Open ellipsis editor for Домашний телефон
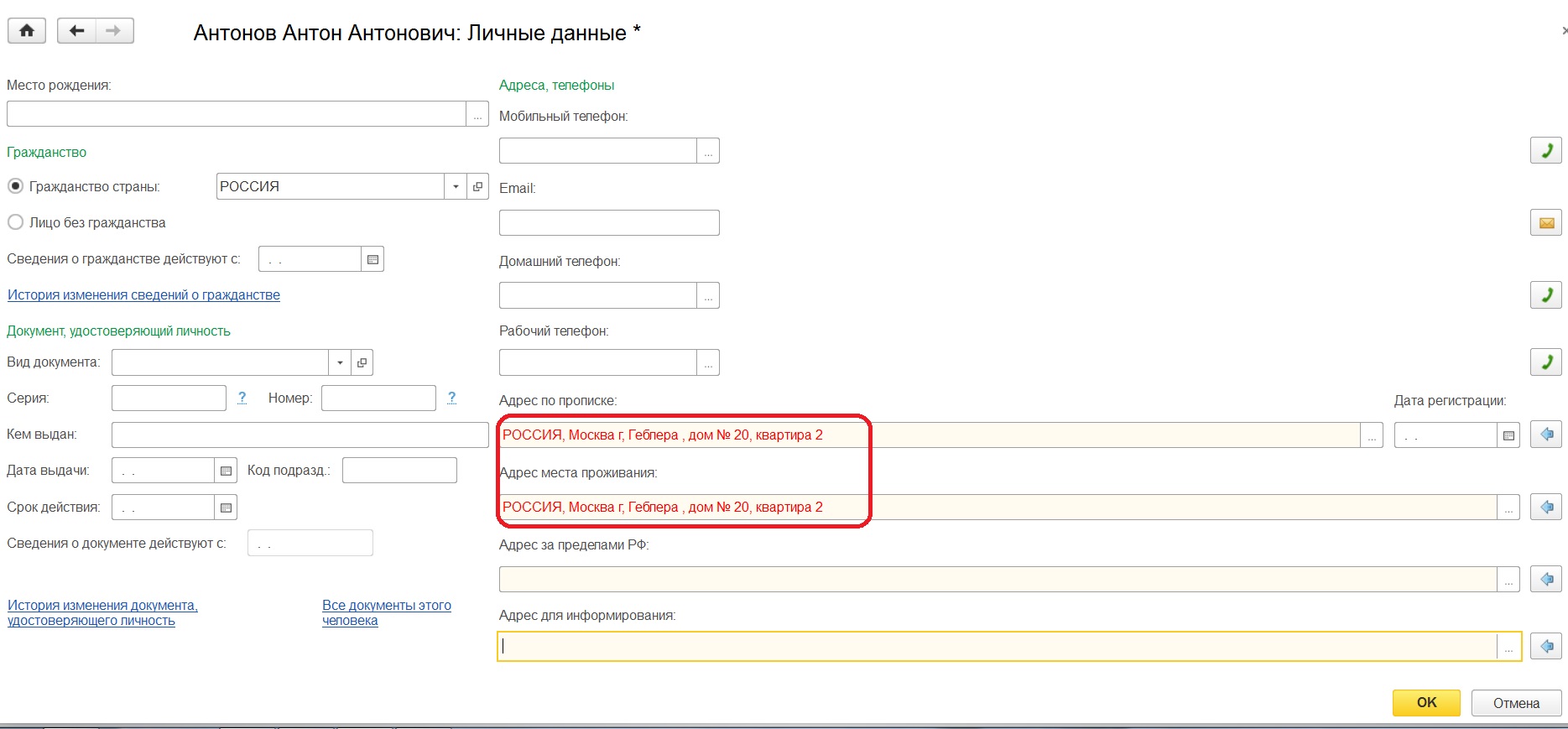This screenshot has height=729, width=1568. 708,295
